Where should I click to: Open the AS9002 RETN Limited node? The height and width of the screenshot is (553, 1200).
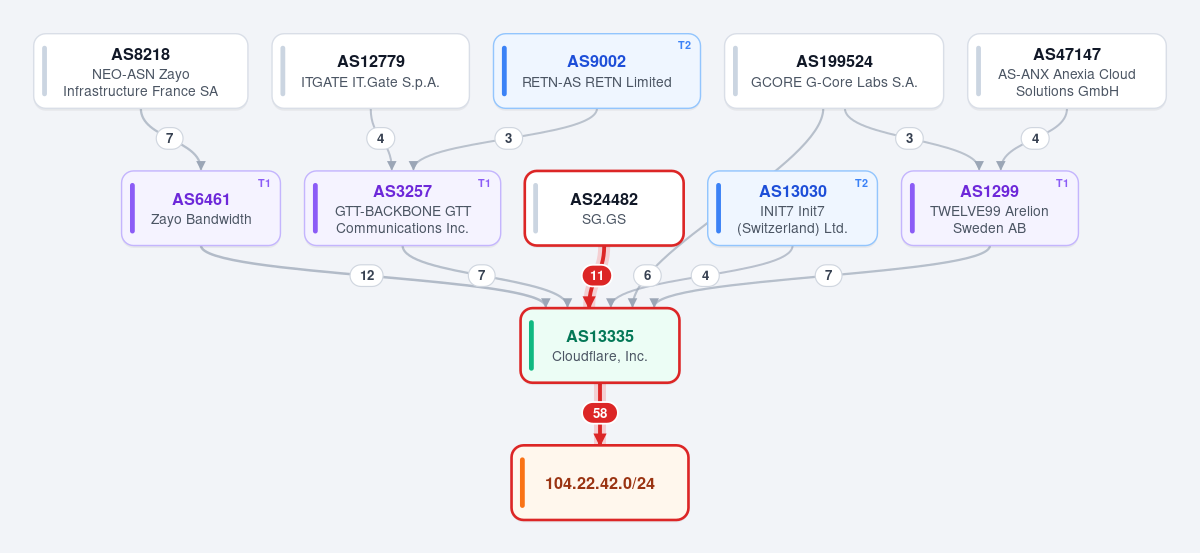[597, 71]
